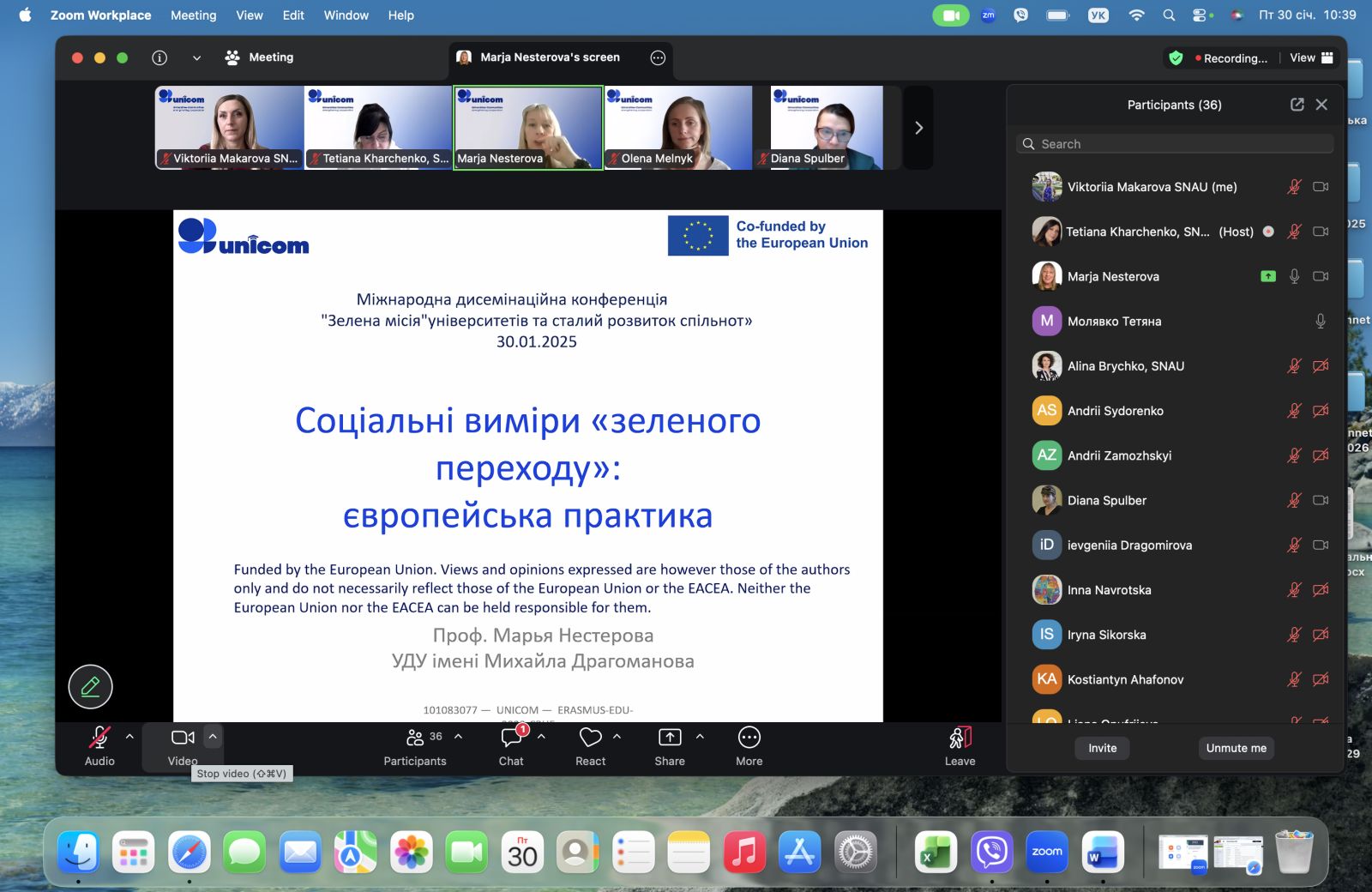Pop out the Participants panel
The image size is (1372, 892).
click(x=1297, y=105)
